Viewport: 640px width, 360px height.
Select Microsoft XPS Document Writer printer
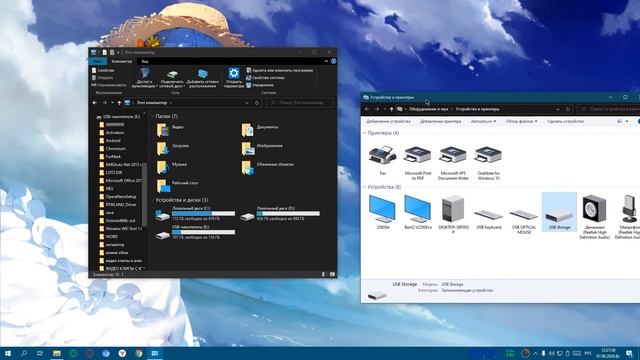coord(453,163)
